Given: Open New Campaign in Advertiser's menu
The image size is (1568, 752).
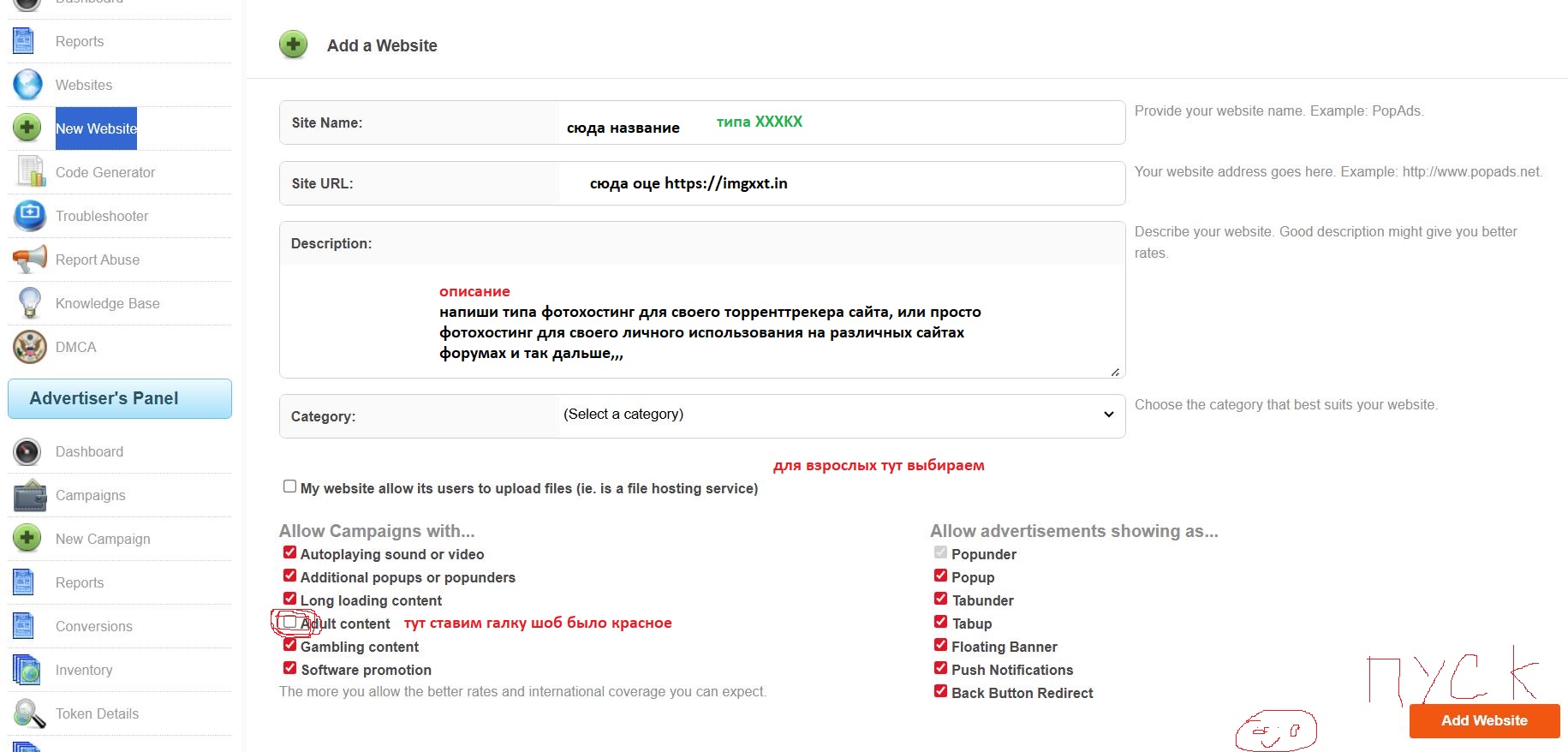Looking at the screenshot, I should (x=103, y=539).
